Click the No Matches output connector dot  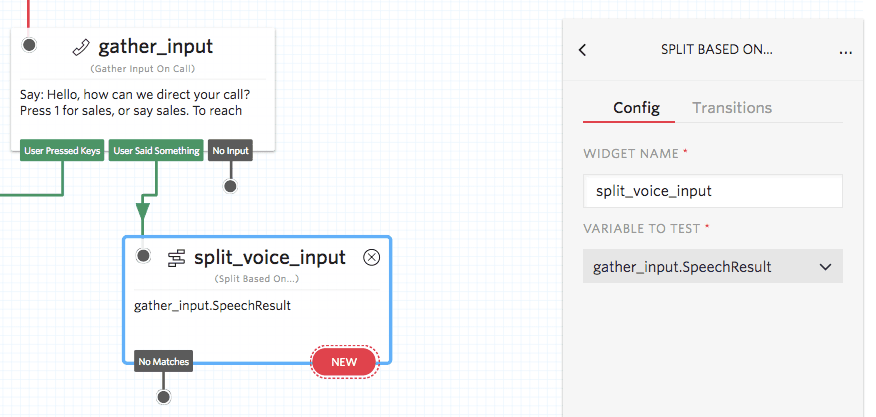click(x=164, y=397)
